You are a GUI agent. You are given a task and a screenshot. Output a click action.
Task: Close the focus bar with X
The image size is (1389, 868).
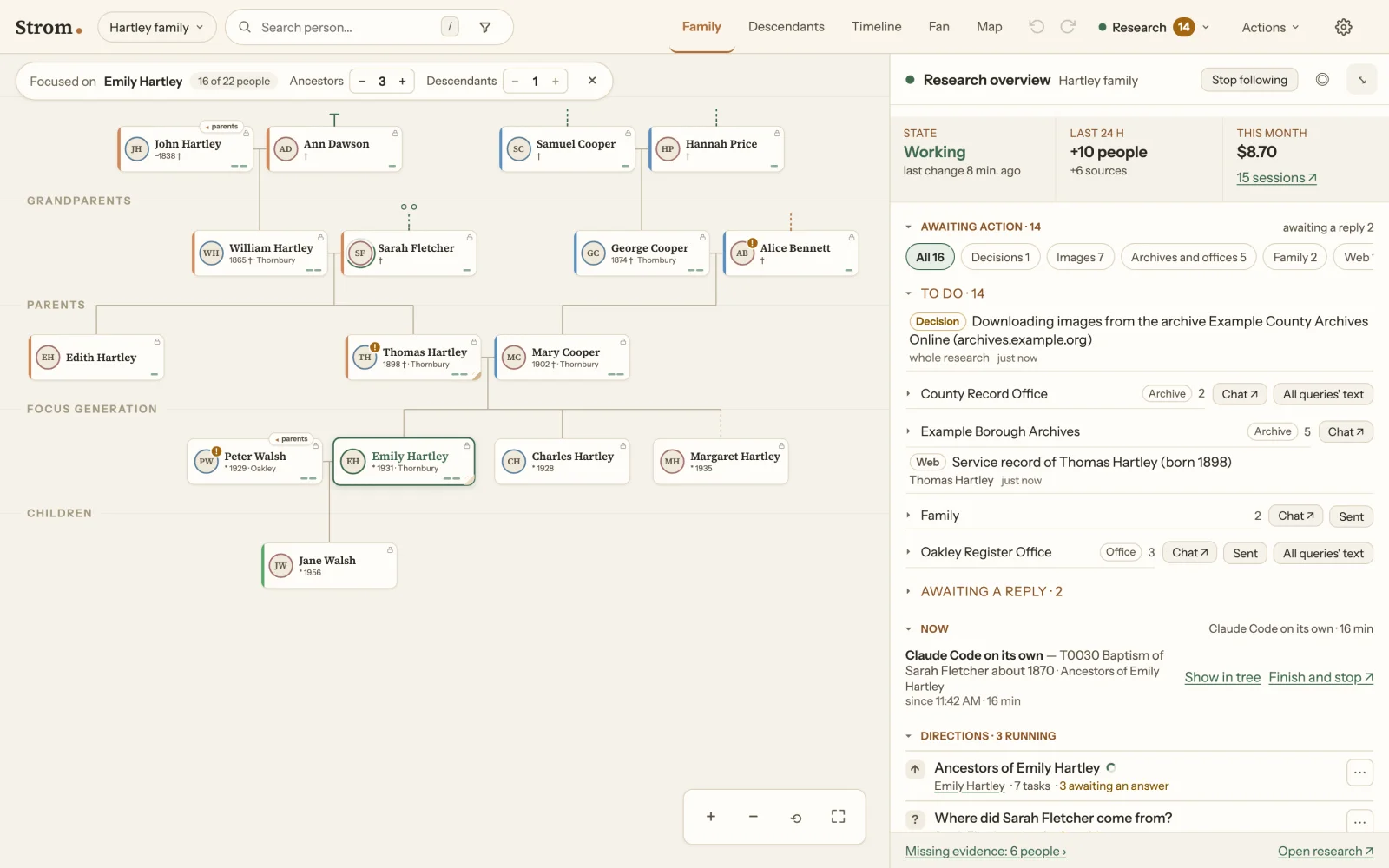click(592, 81)
